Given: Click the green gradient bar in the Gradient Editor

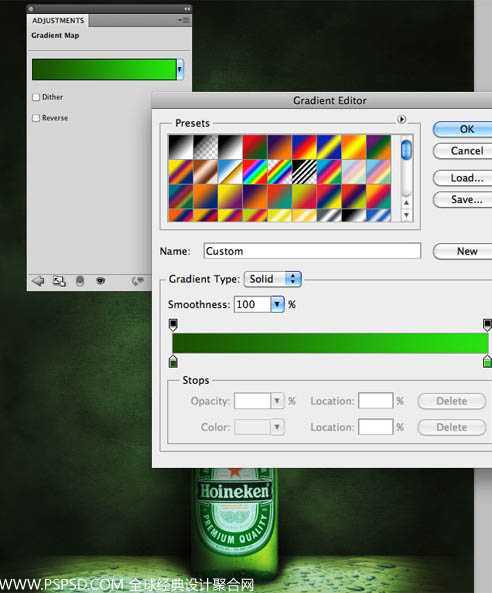Looking at the screenshot, I should pos(330,343).
